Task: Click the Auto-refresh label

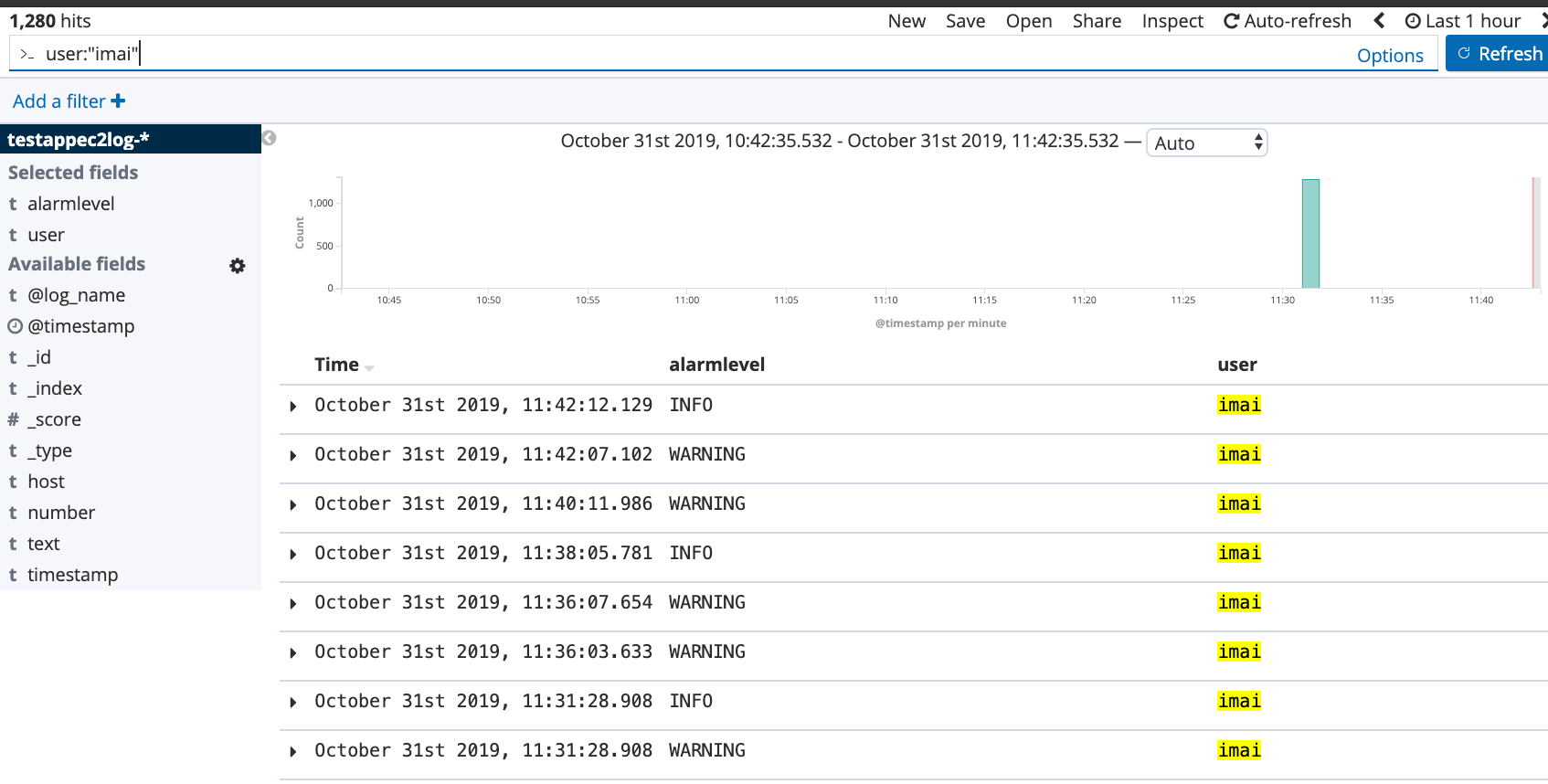Action: [1298, 21]
